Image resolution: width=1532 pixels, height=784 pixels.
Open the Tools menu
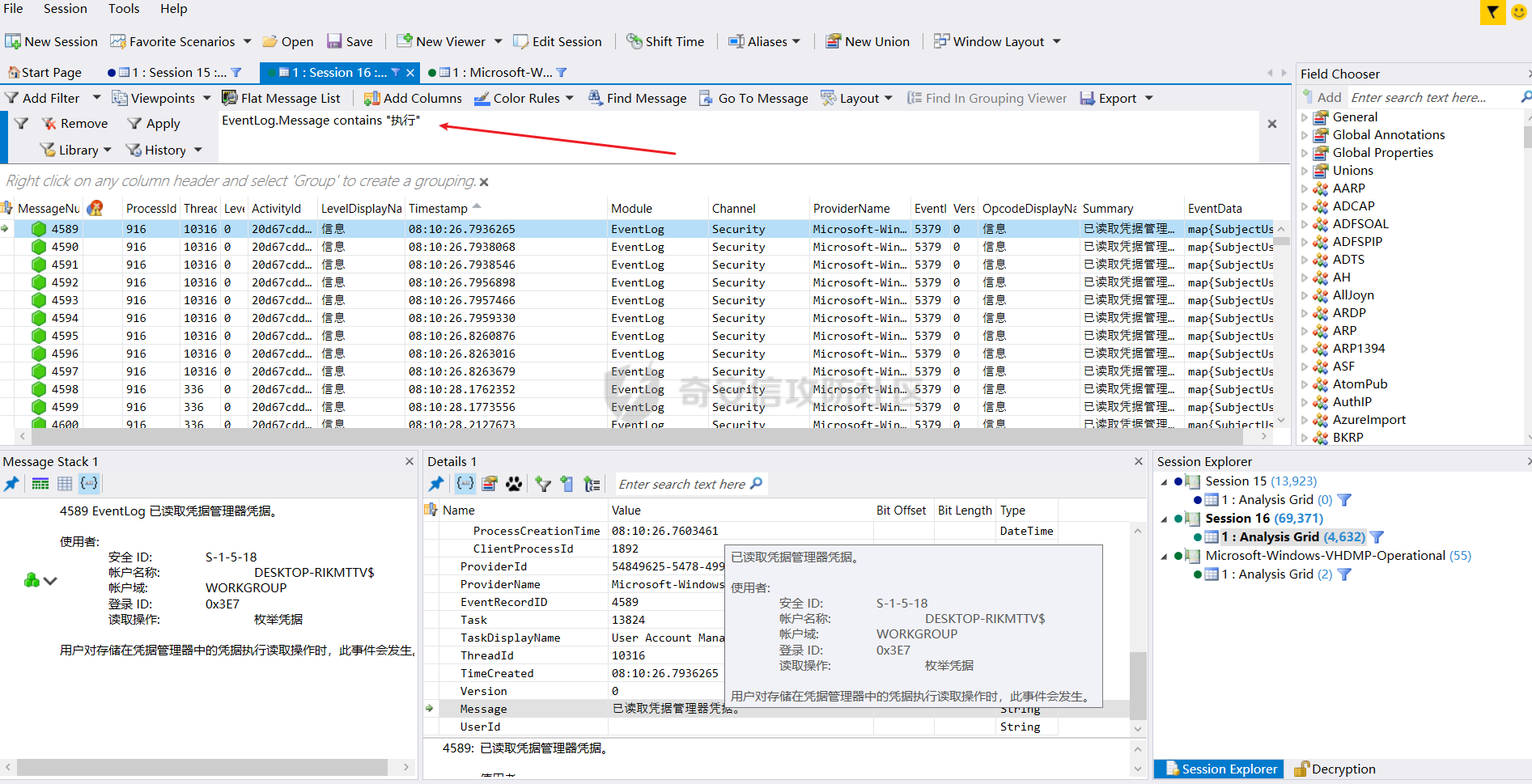pos(124,9)
